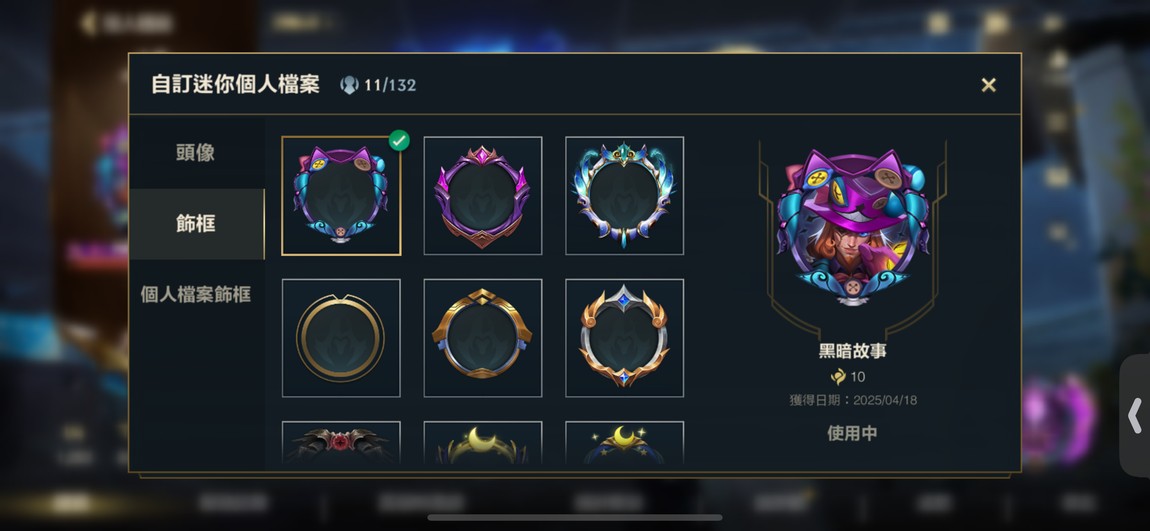Click the 黑暗故事 frame name label
This screenshot has width=1150, height=531.
tap(852, 351)
